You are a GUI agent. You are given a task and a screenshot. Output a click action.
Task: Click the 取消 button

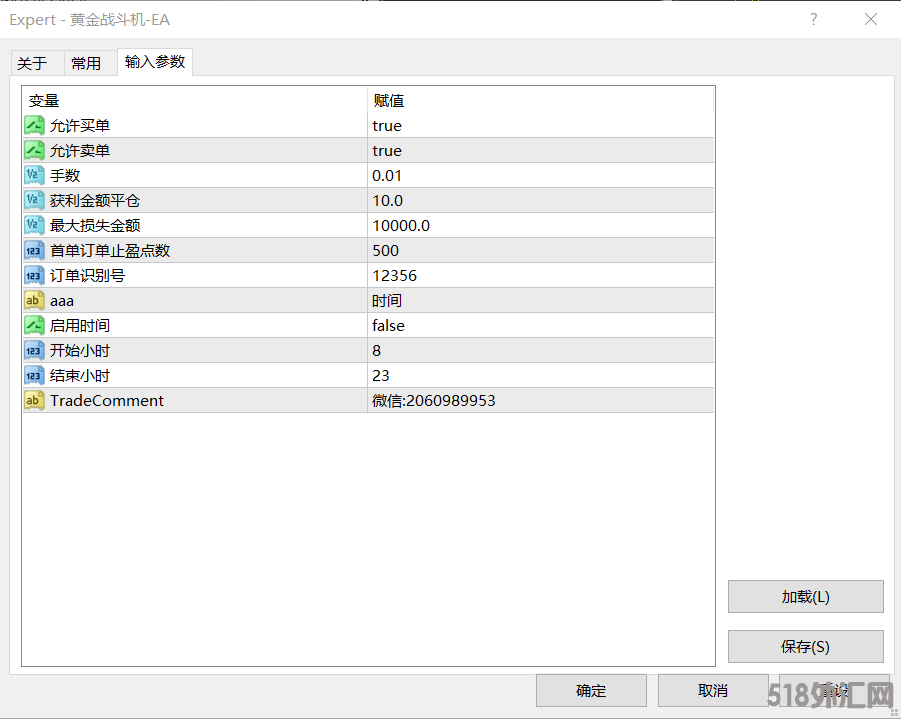[713, 690]
